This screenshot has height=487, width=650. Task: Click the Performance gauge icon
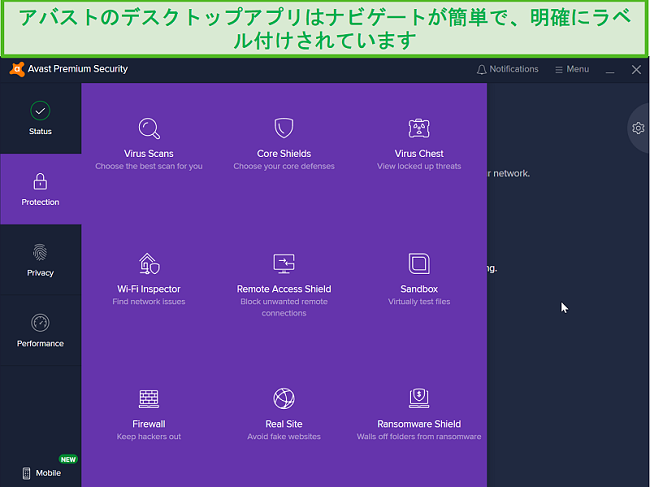[40, 323]
